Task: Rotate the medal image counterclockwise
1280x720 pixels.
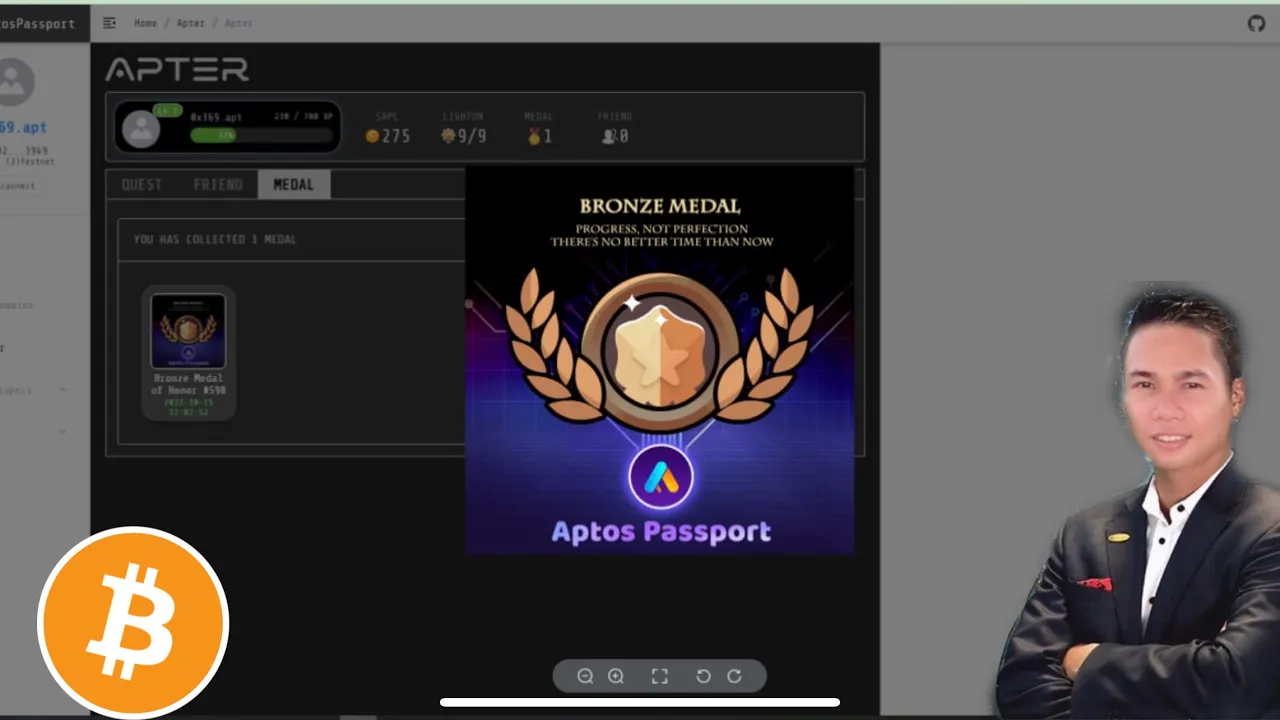Action: tap(703, 676)
